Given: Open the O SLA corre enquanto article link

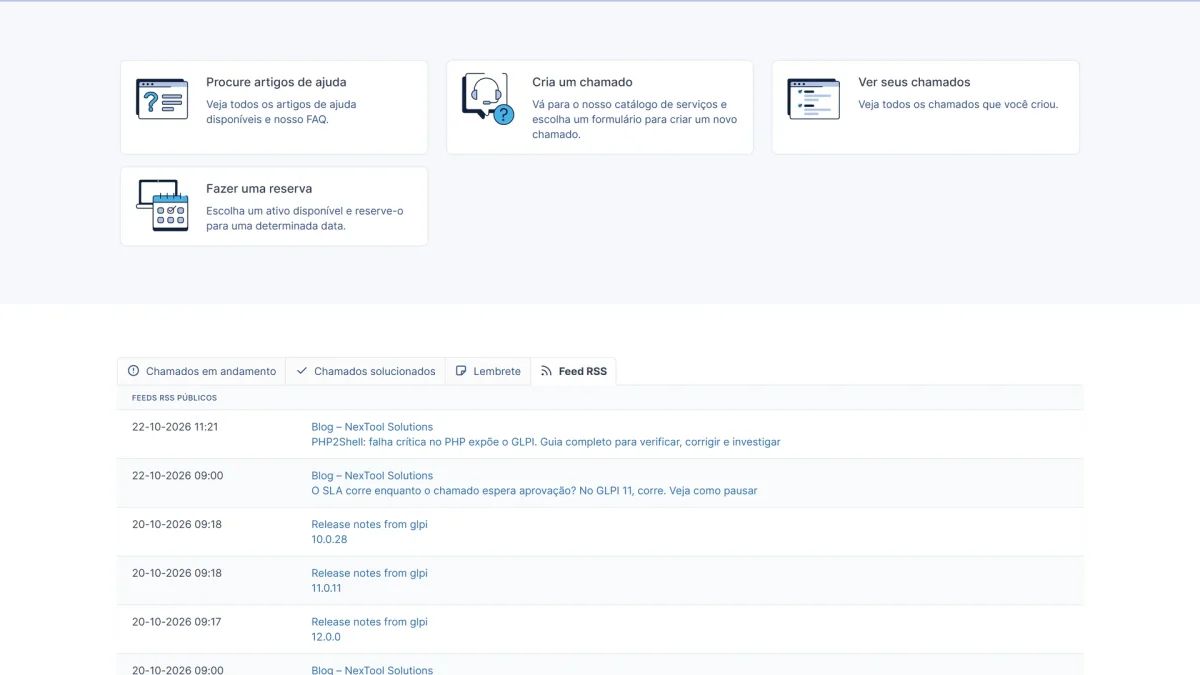Looking at the screenshot, I should click(x=534, y=491).
